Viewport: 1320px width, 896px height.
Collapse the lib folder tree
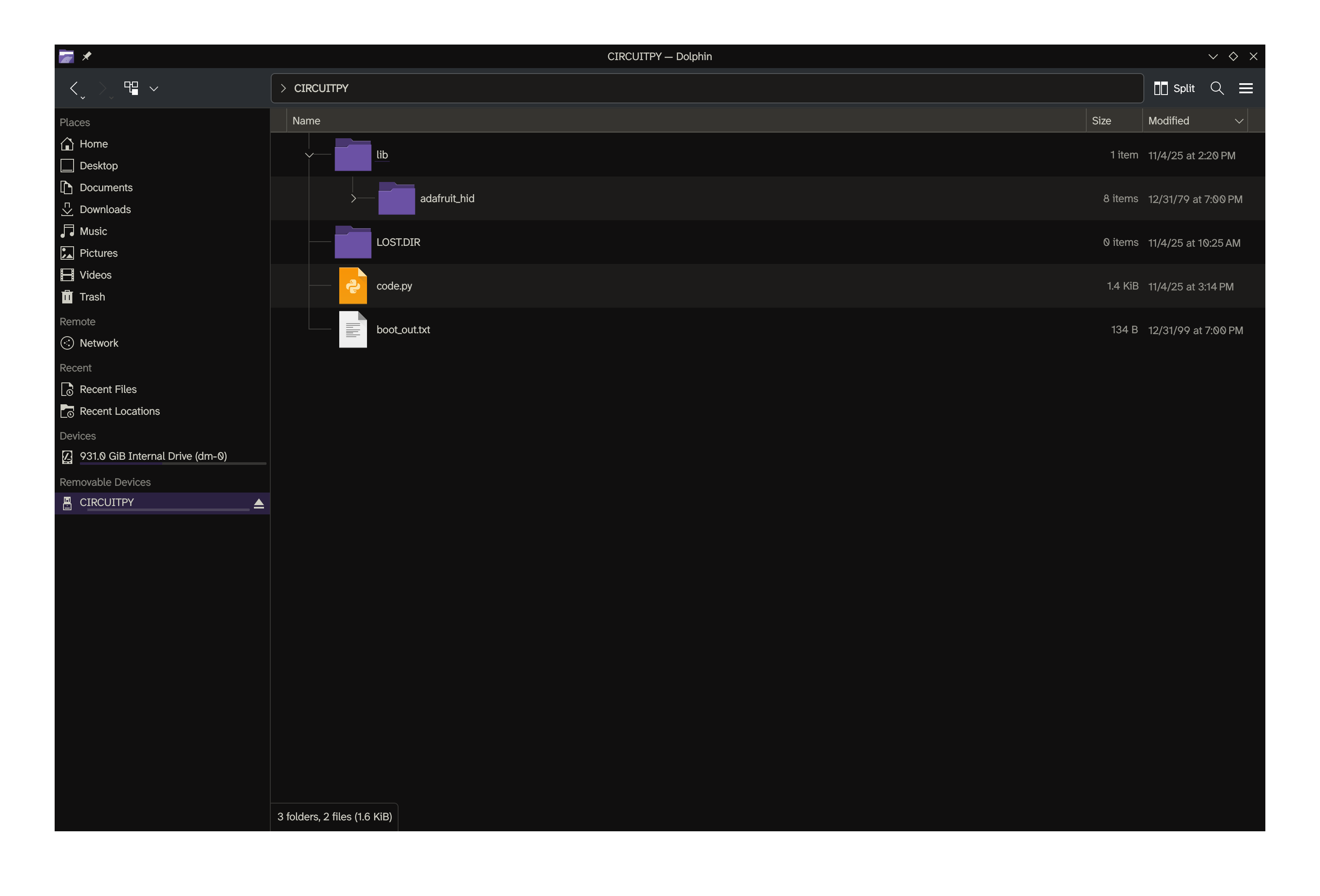pyautogui.click(x=309, y=155)
